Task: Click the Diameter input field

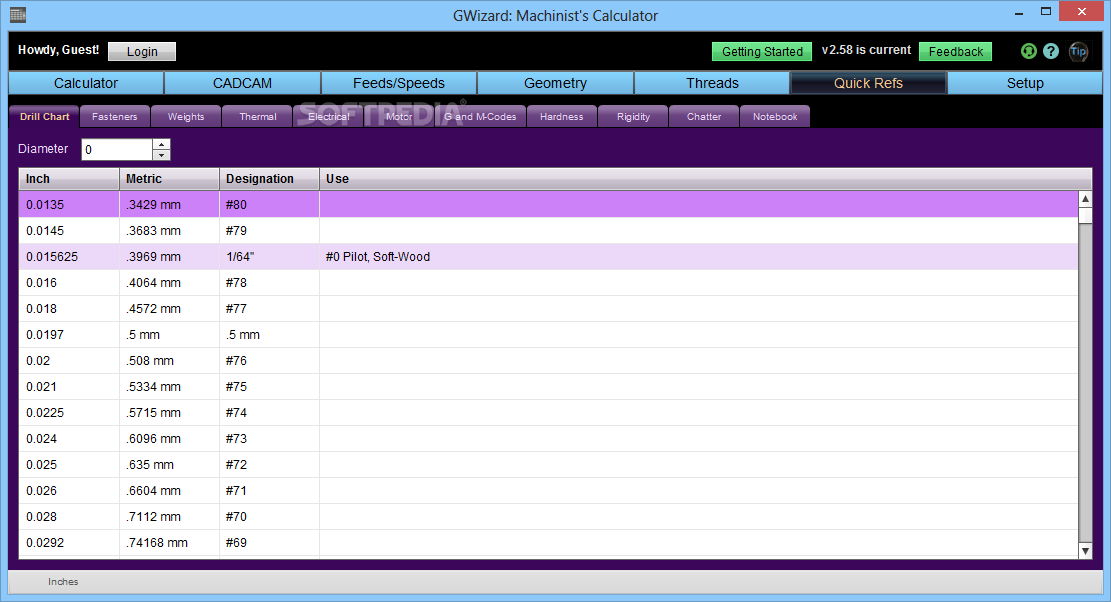Action: coord(117,149)
